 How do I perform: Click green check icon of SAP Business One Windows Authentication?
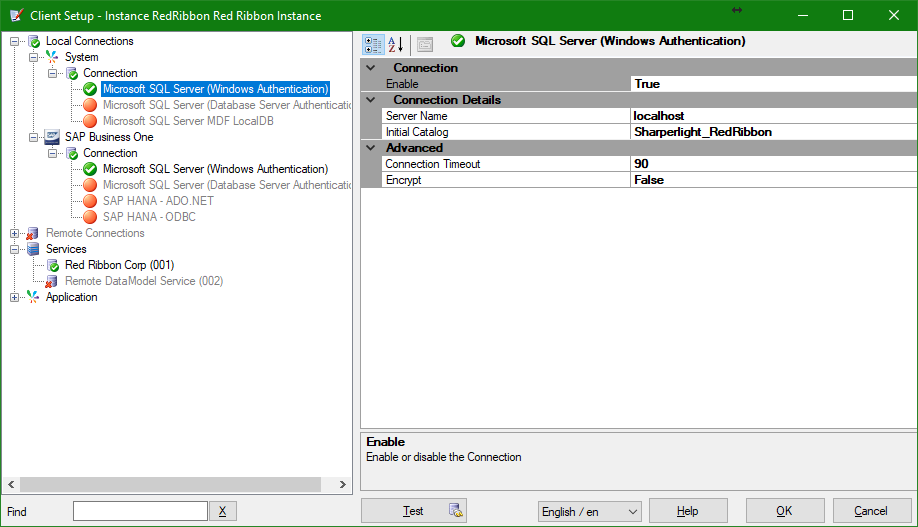[x=90, y=169]
